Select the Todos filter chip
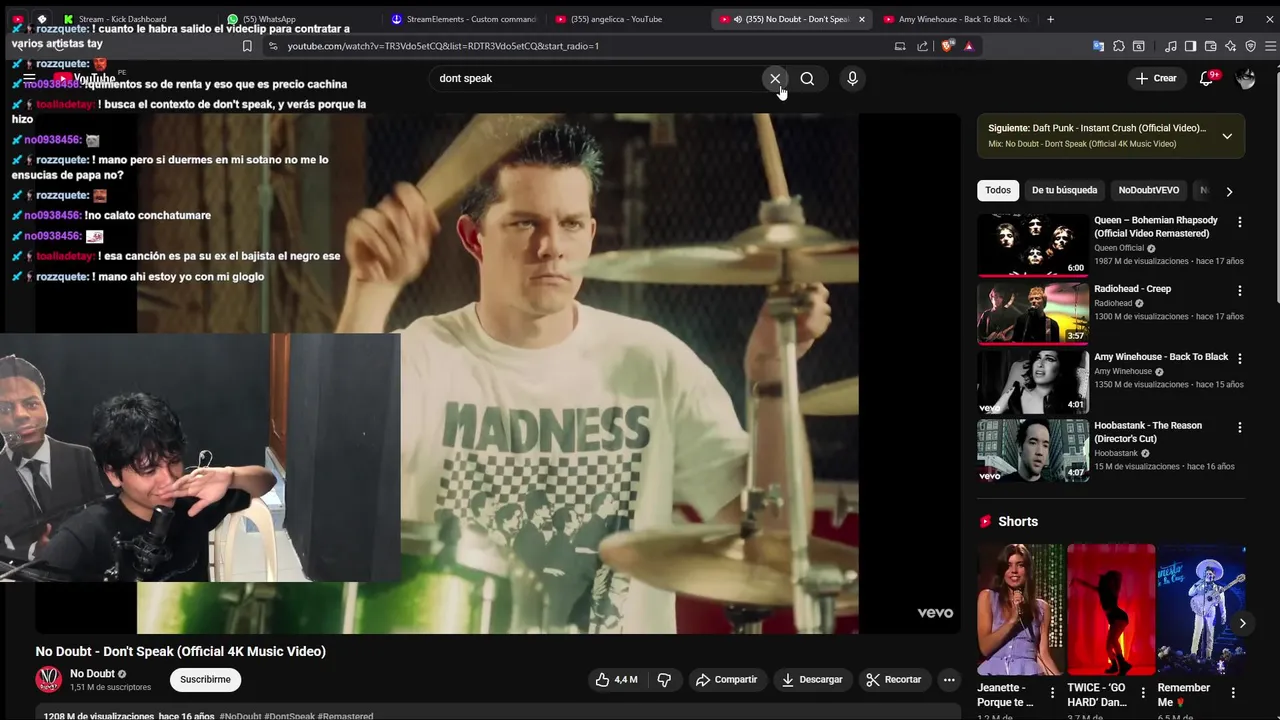Image resolution: width=1280 pixels, height=720 pixels. click(998, 190)
